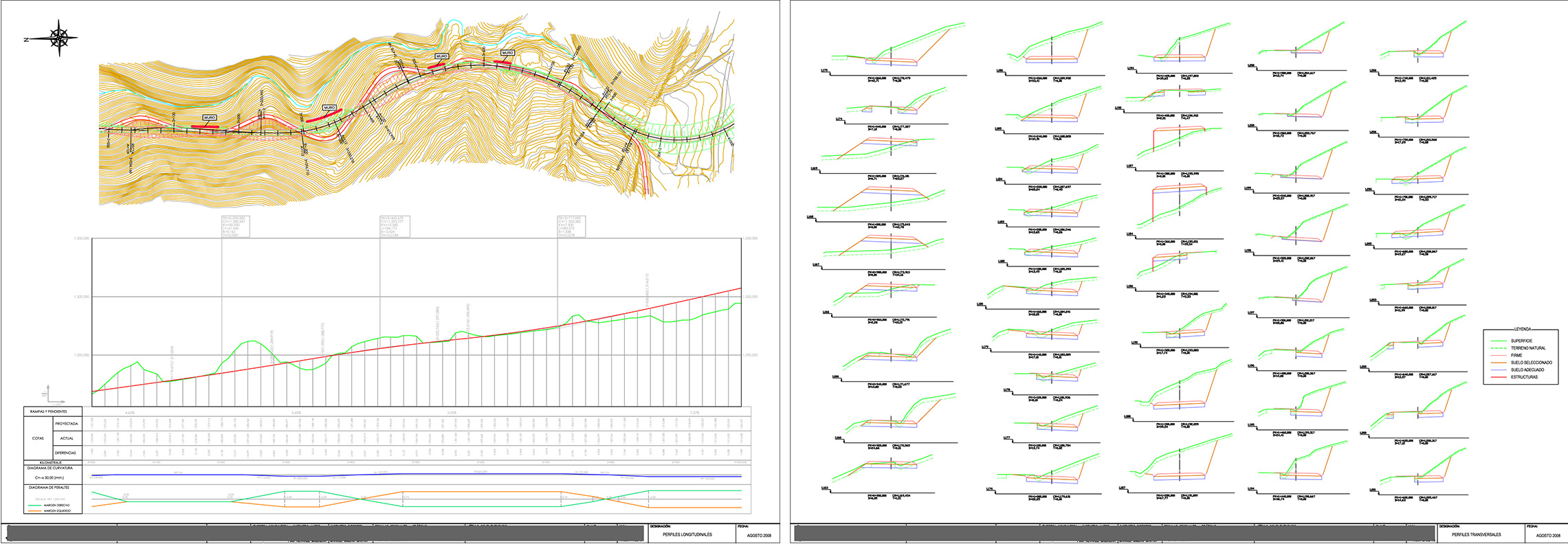
Task: Click the rightmost MURO label on the plan
Action: click(x=507, y=53)
